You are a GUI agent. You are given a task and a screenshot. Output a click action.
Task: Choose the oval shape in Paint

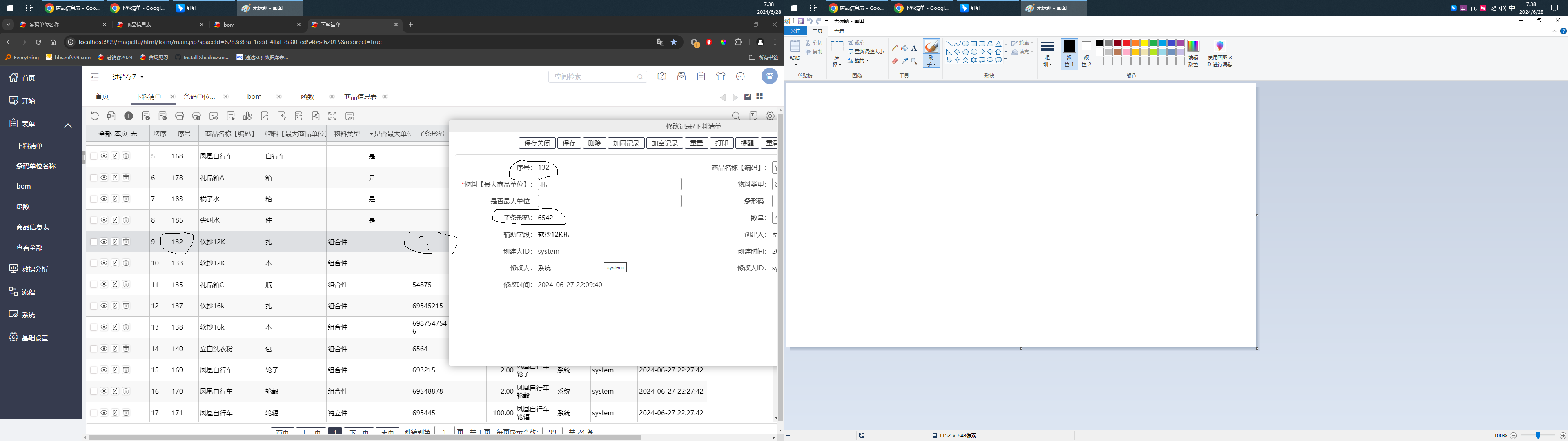965,44
